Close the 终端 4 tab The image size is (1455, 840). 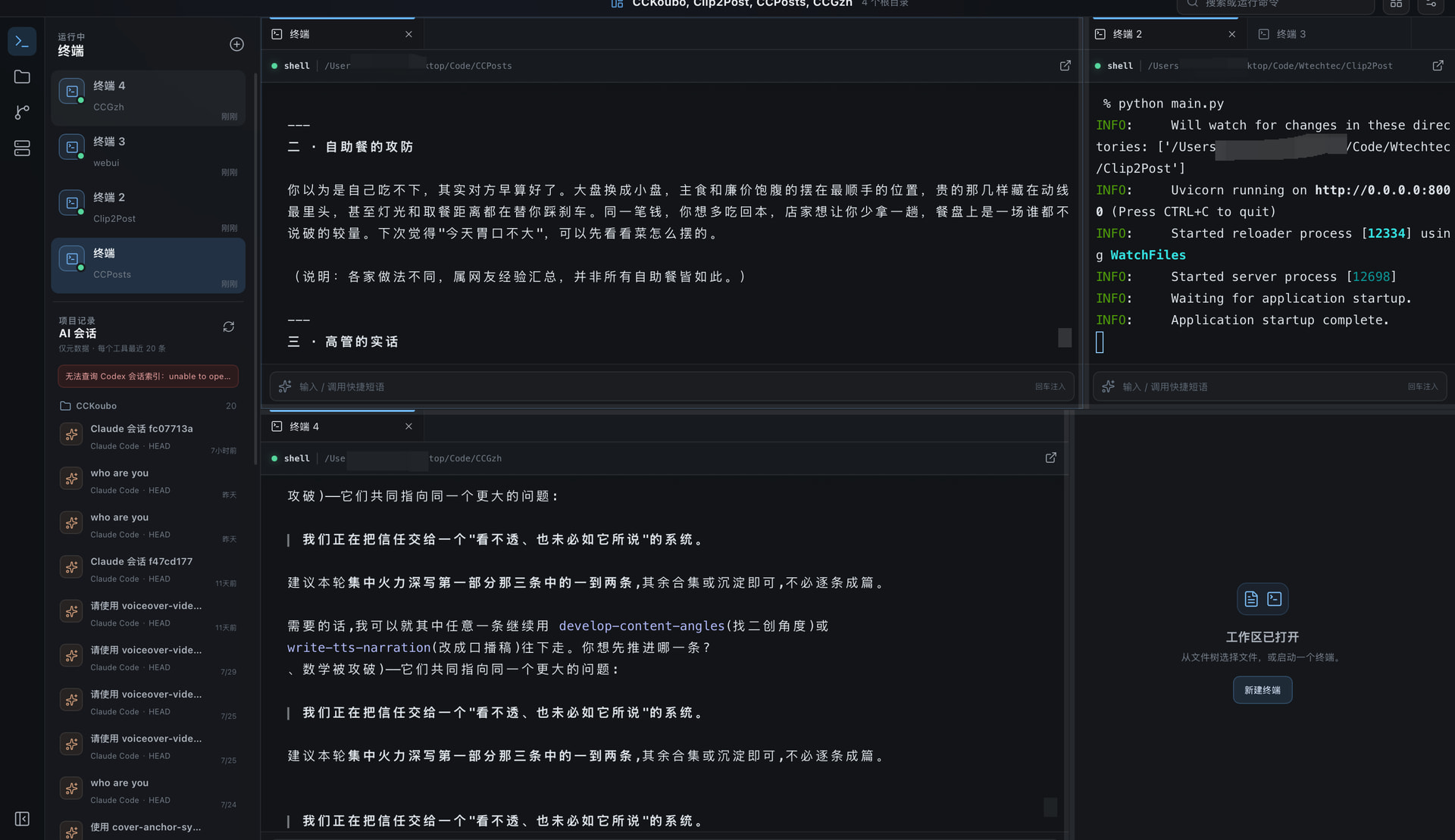coord(408,426)
